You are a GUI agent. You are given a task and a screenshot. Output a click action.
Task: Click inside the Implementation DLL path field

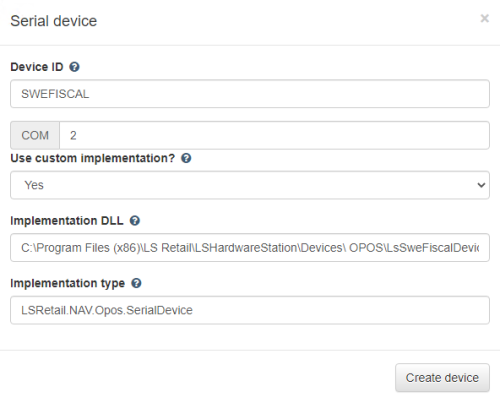(x=250, y=248)
